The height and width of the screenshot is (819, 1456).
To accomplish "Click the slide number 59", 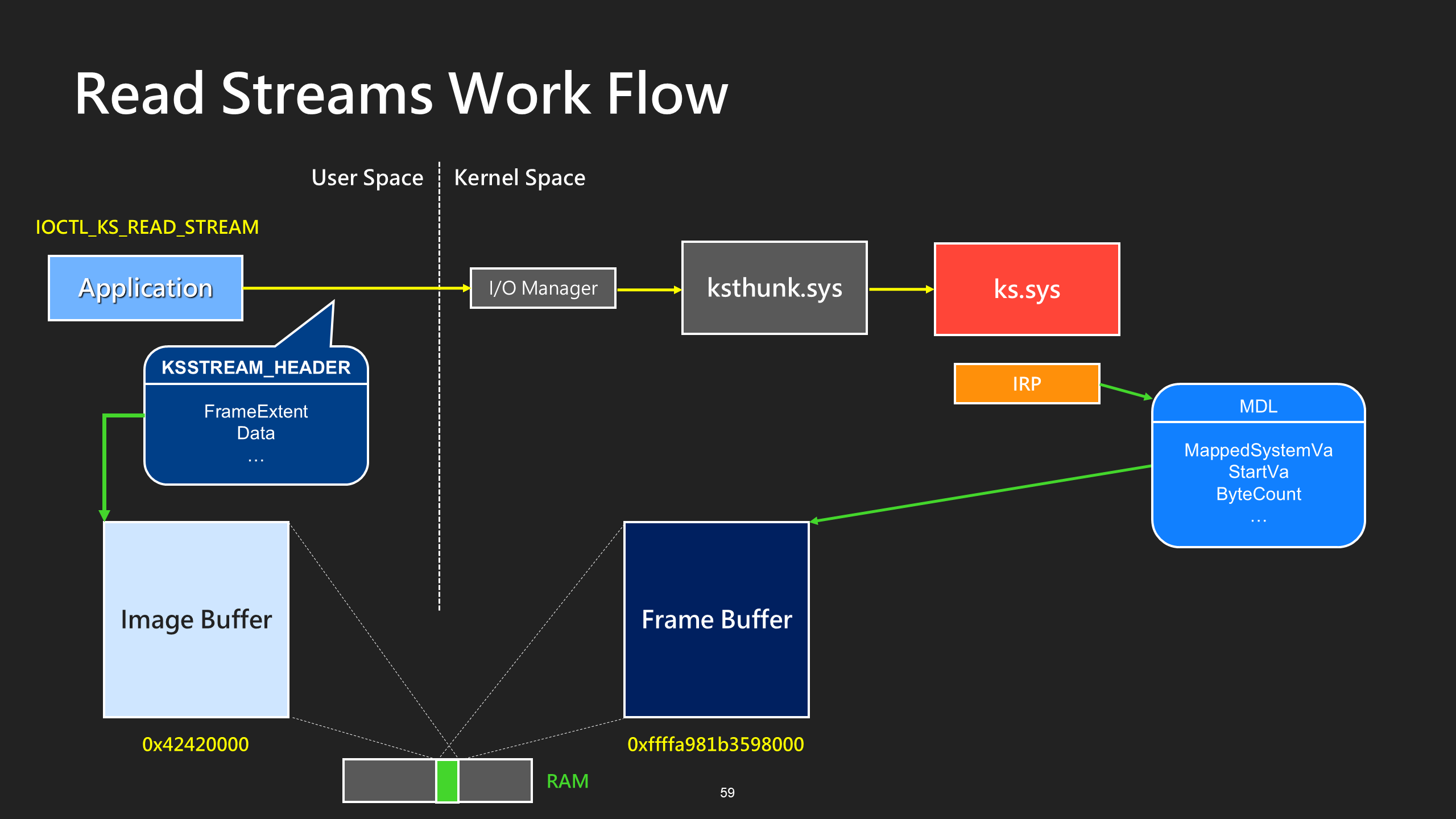I will [727, 793].
